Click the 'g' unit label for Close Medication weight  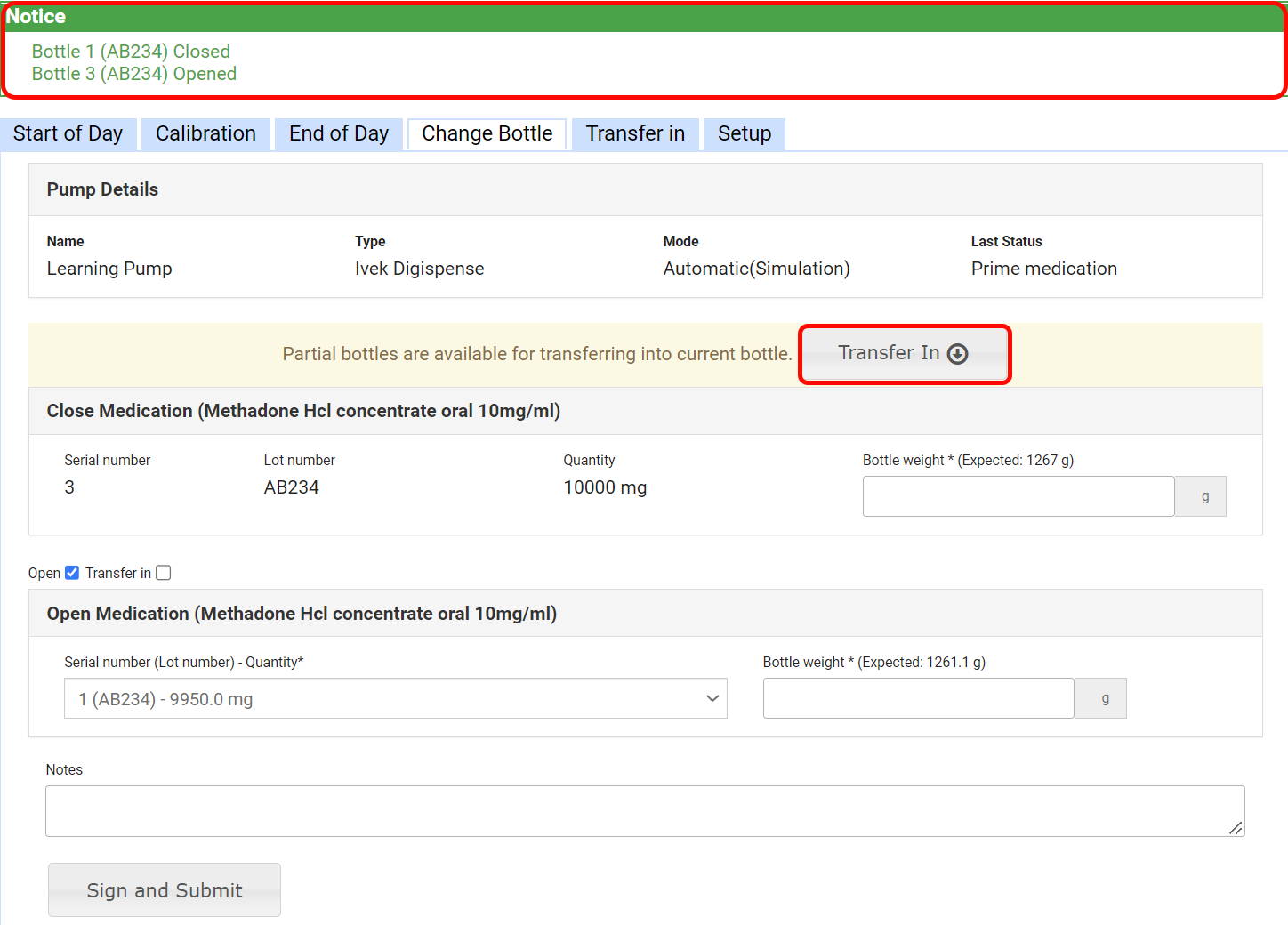[1204, 497]
